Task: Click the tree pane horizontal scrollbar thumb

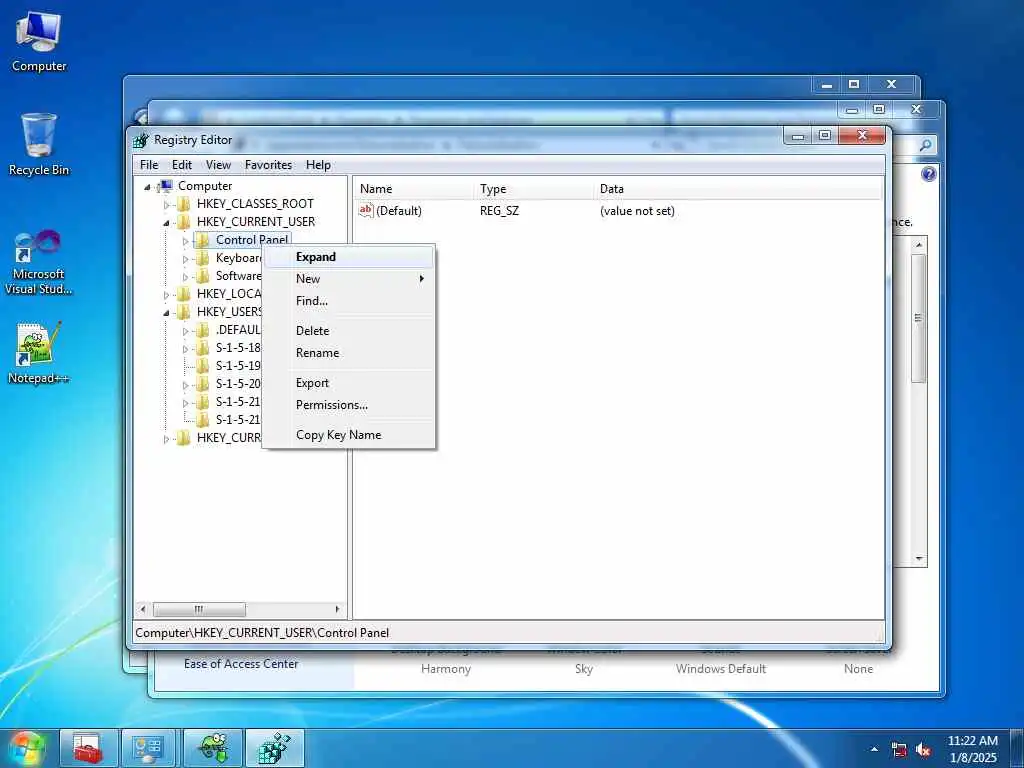Action: point(199,609)
